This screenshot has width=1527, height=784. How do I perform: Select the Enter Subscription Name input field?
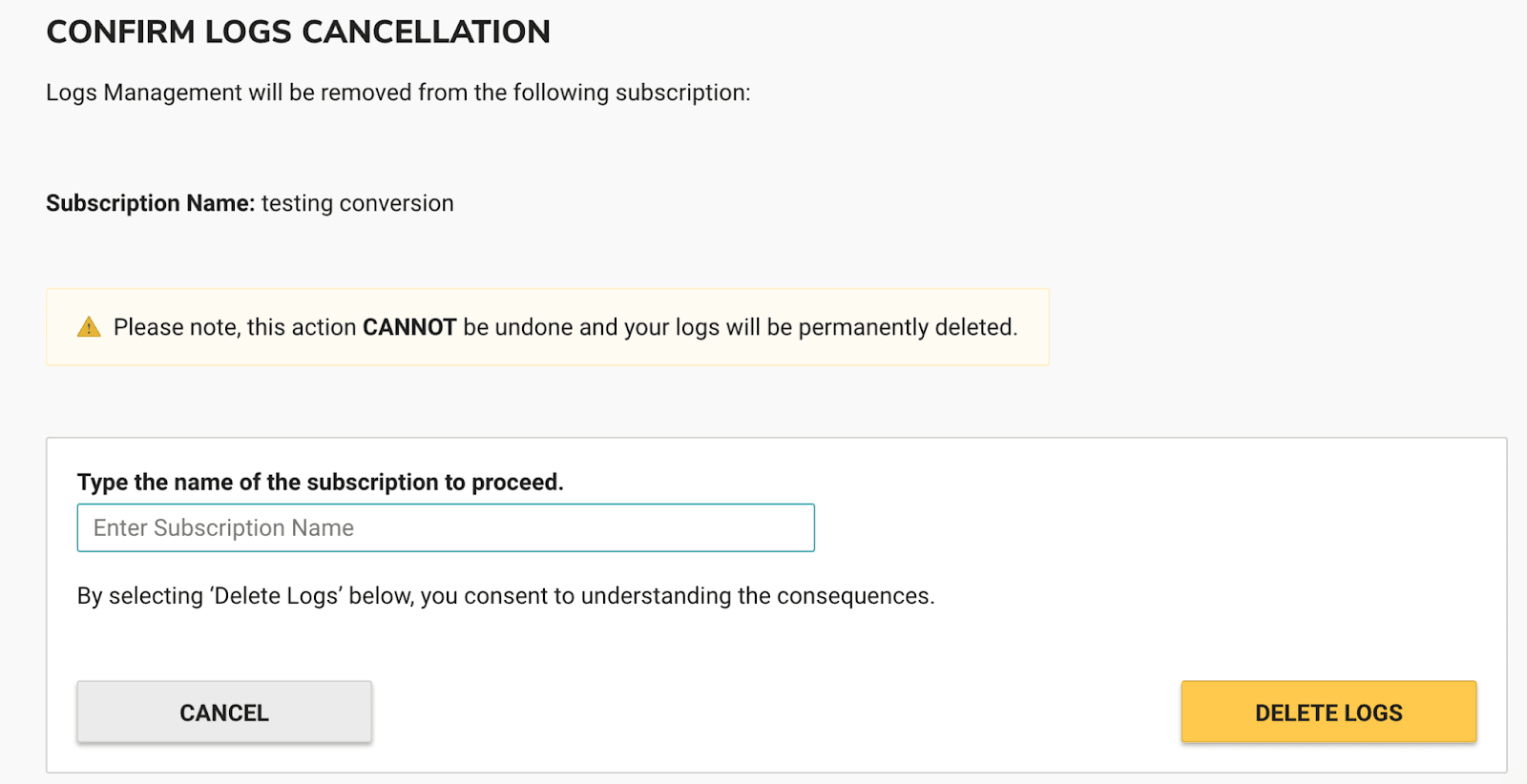click(444, 527)
